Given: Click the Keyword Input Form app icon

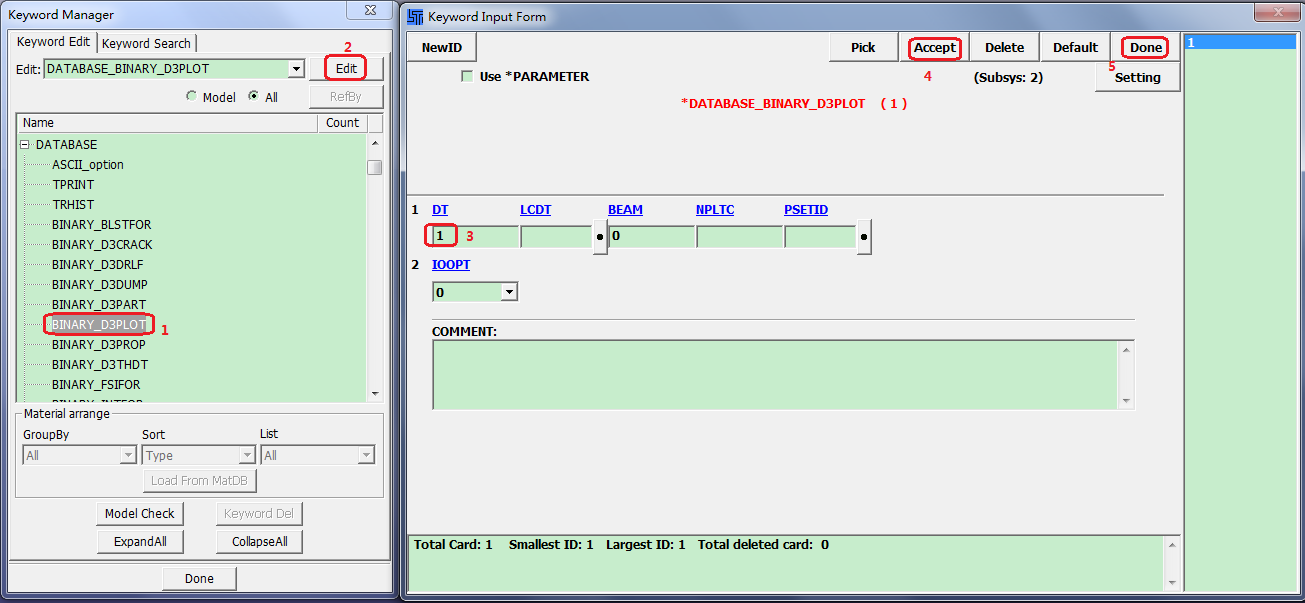Looking at the screenshot, I should coord(415,17).
